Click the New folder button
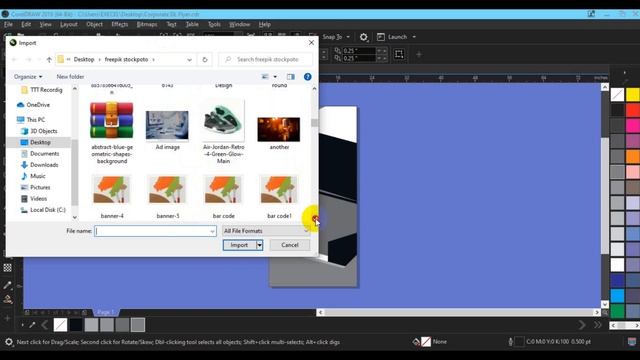 (70, 77)
